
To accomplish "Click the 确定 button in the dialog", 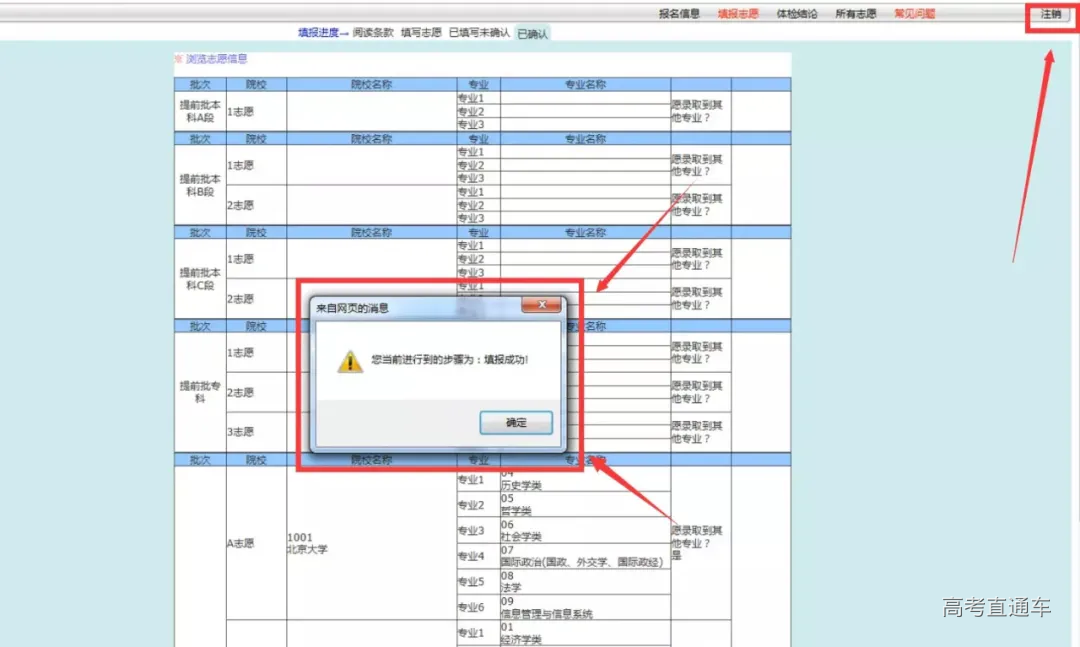I will point(516,423).
